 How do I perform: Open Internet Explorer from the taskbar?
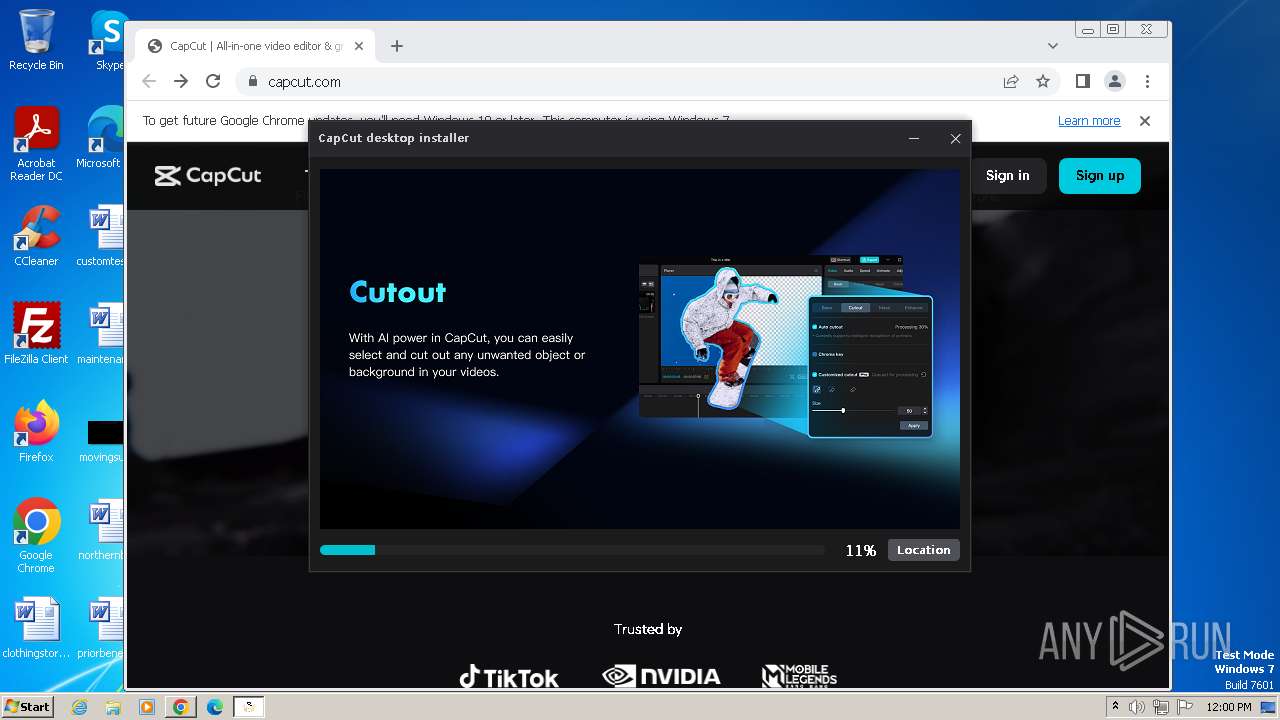(80, 707)
